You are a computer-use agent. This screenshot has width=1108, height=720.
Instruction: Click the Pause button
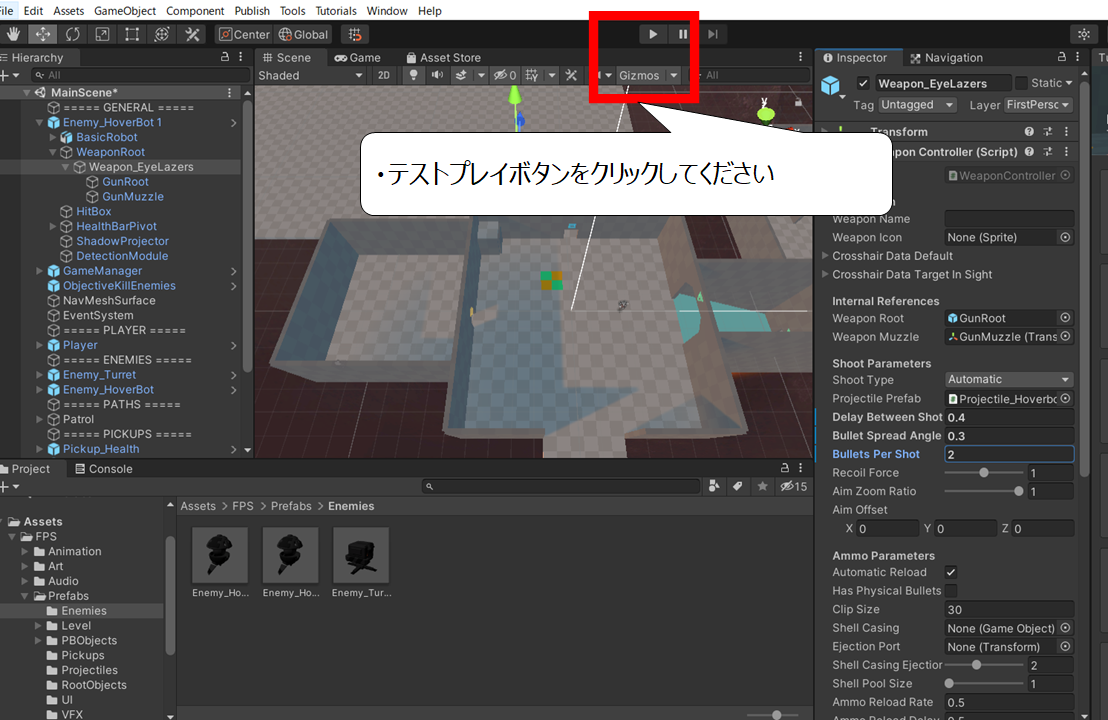(x=683, y=34)
